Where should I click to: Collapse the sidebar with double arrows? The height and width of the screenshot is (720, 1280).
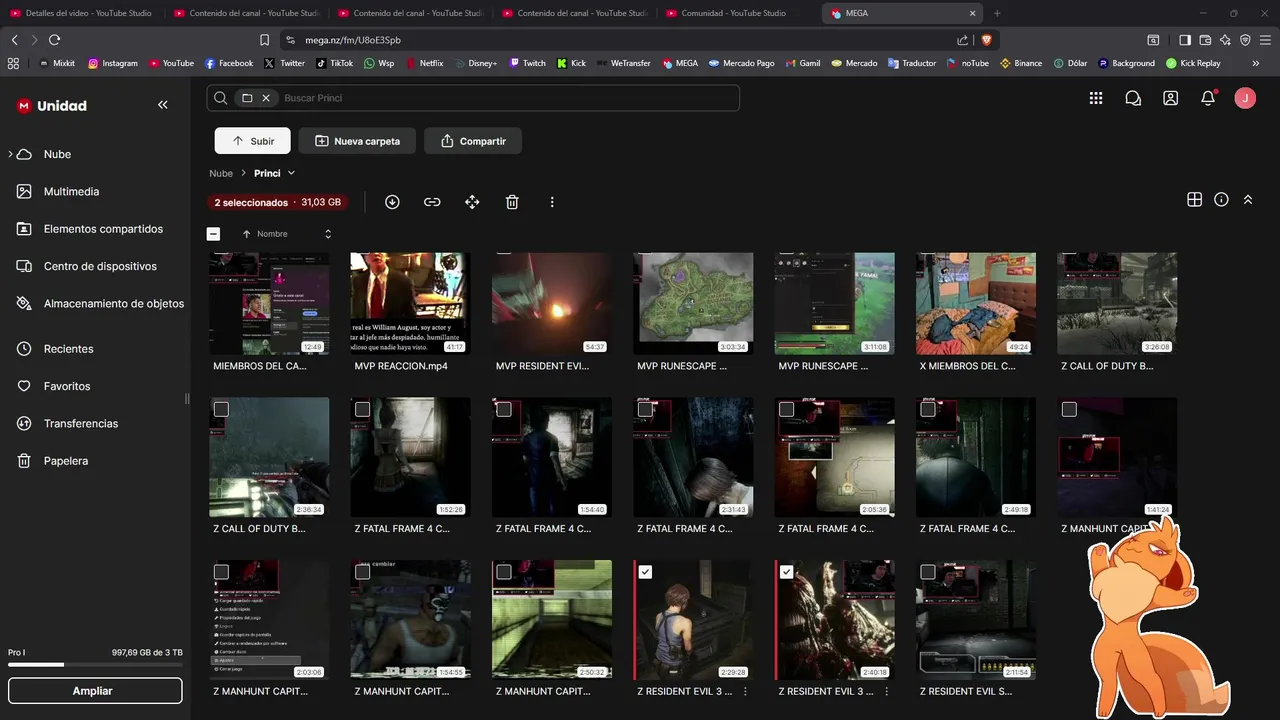pyautogui.click(x=163, y=105)
